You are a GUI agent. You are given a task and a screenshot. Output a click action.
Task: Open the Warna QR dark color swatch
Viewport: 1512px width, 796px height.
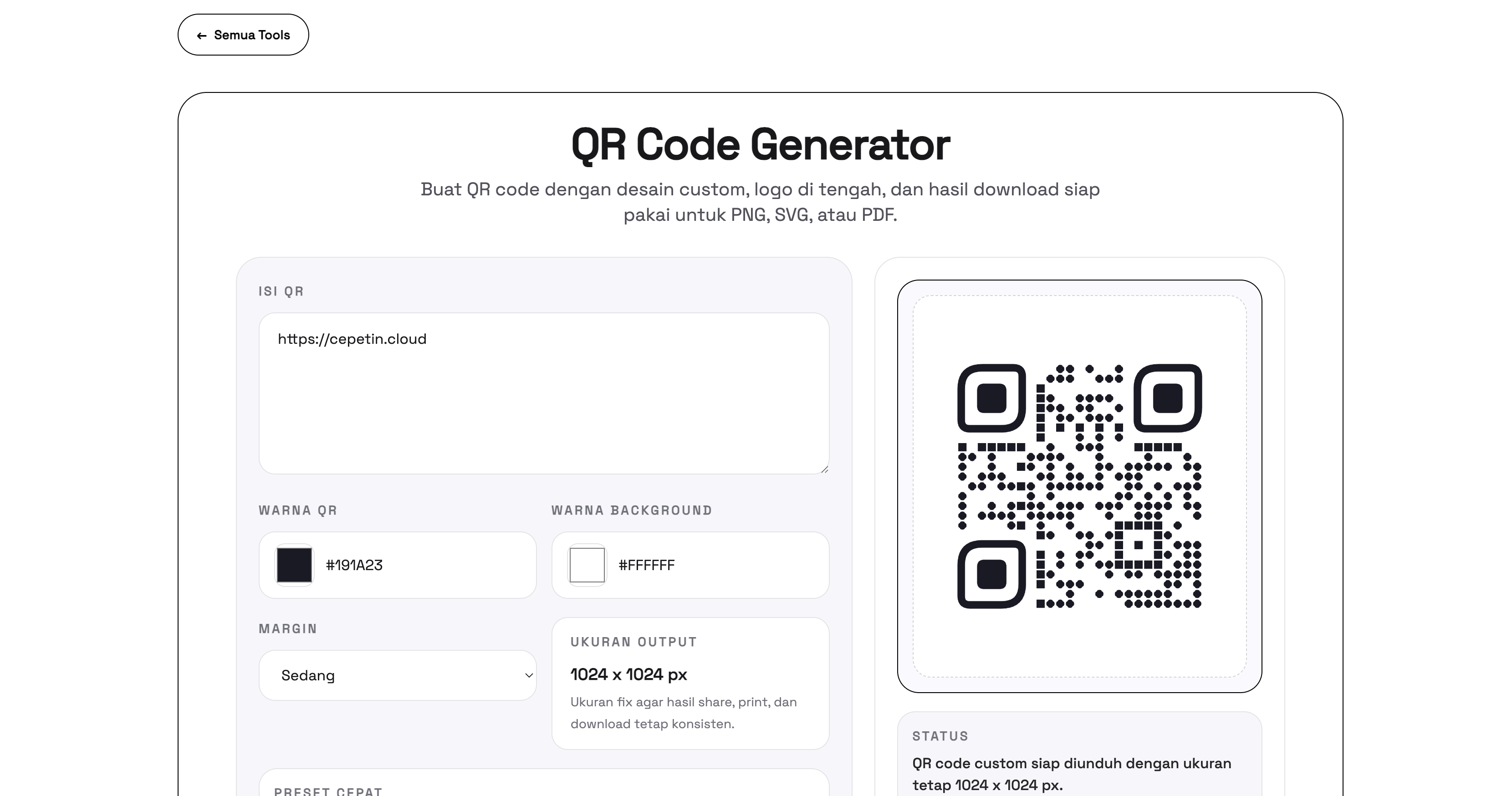(x=294, y=565)
